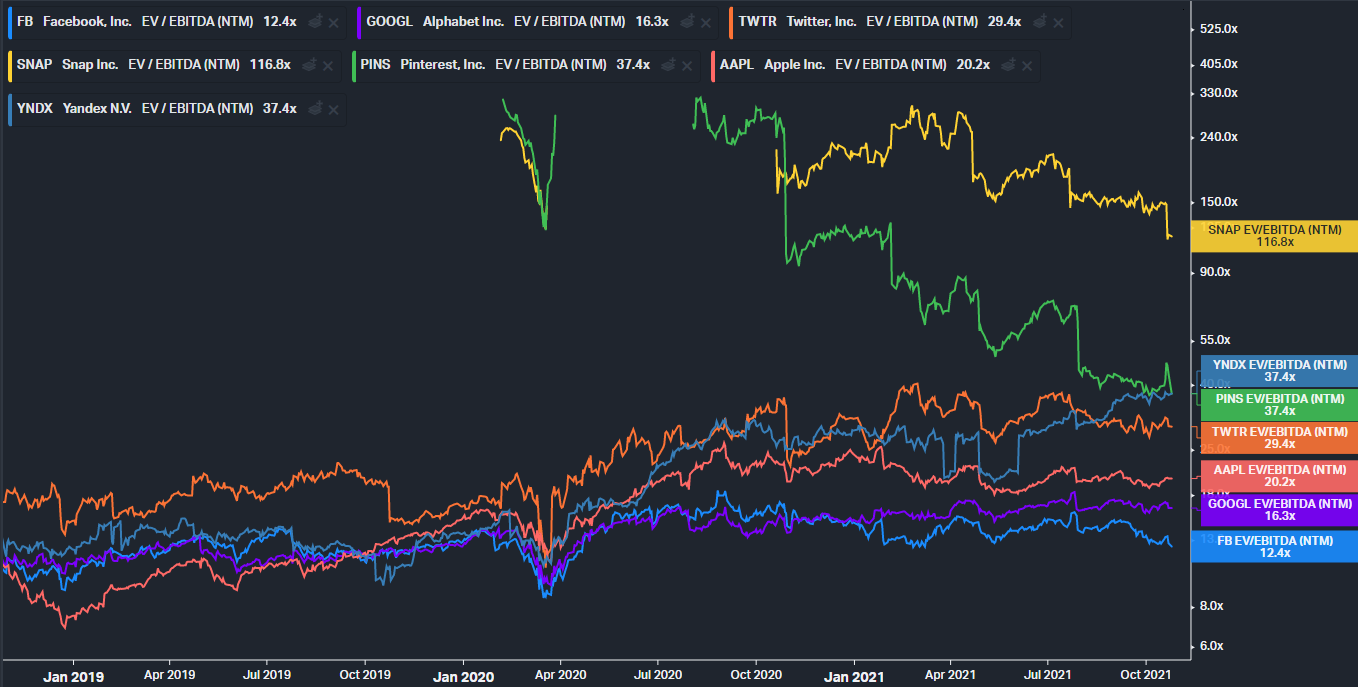The width and height of the screenshot is (1358, 687).
Task: Click the Apr 2019 time axis label
Action: [x=169, y=675]
